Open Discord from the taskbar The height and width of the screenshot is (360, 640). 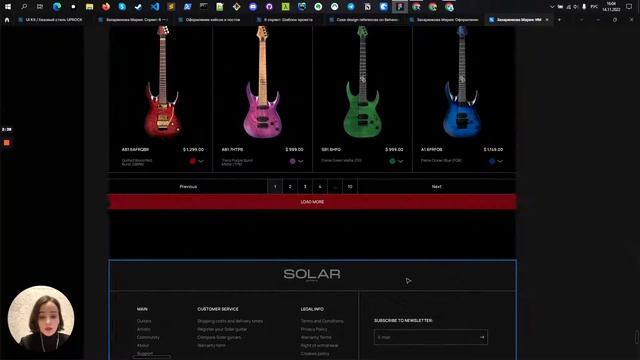point(253,7)
